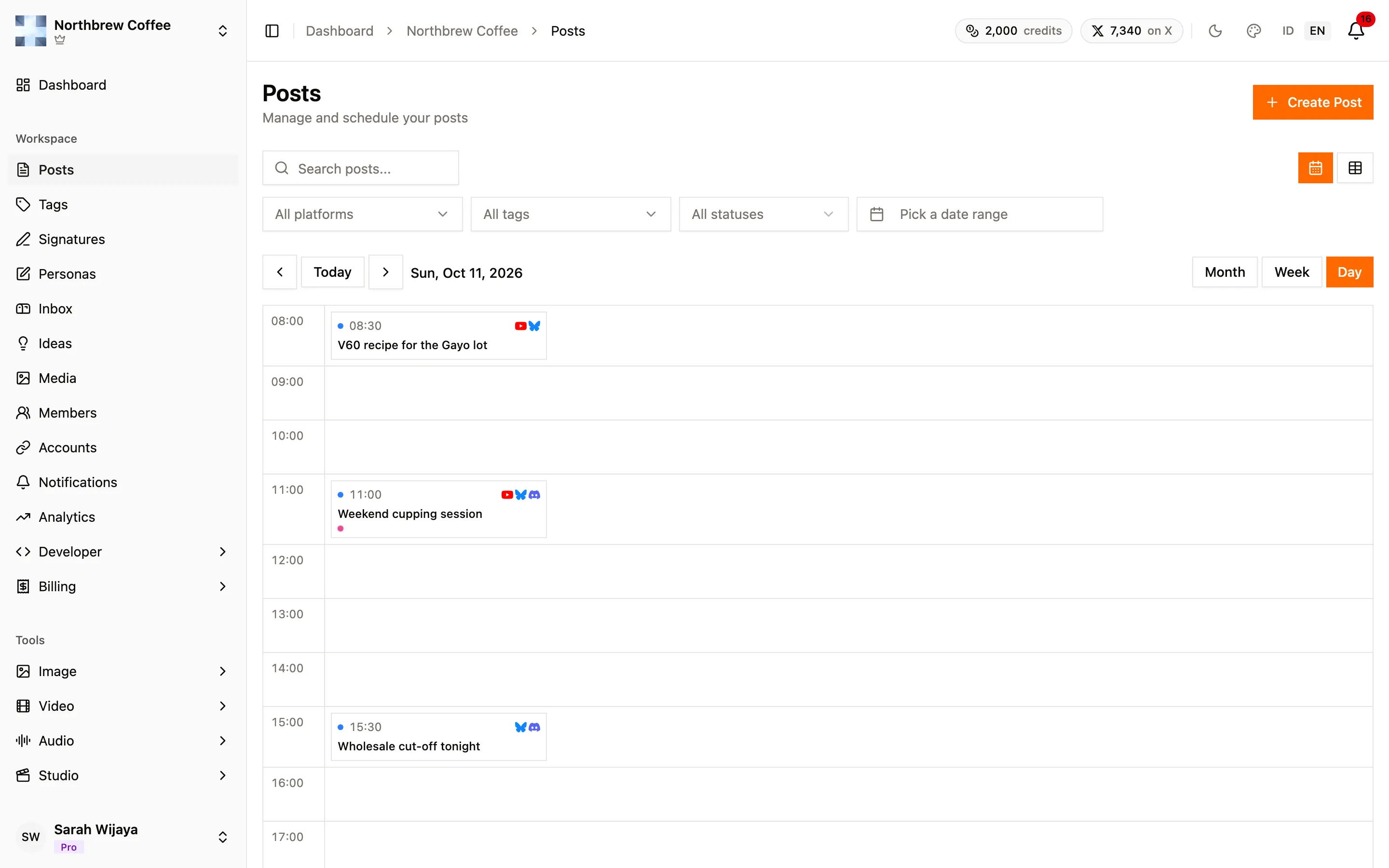
Task: Expand the Image tools section
Action: (x=122, y=671)
